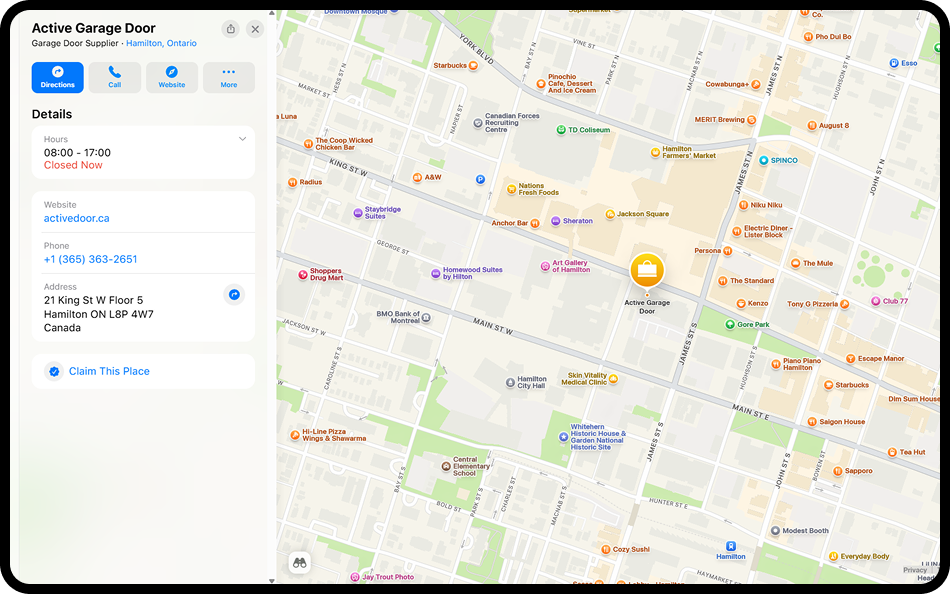The width and height of the screenshot is (950, 594).
Task: Click the address directions arrow icon
Action: 234,295
